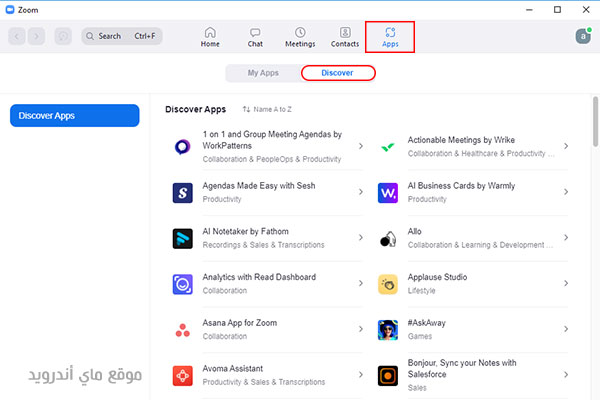Image resolution: width=600 pixels, height=400 pixels.
Task: Open the Meetings clock icon
Action: [x=300, y=32]
